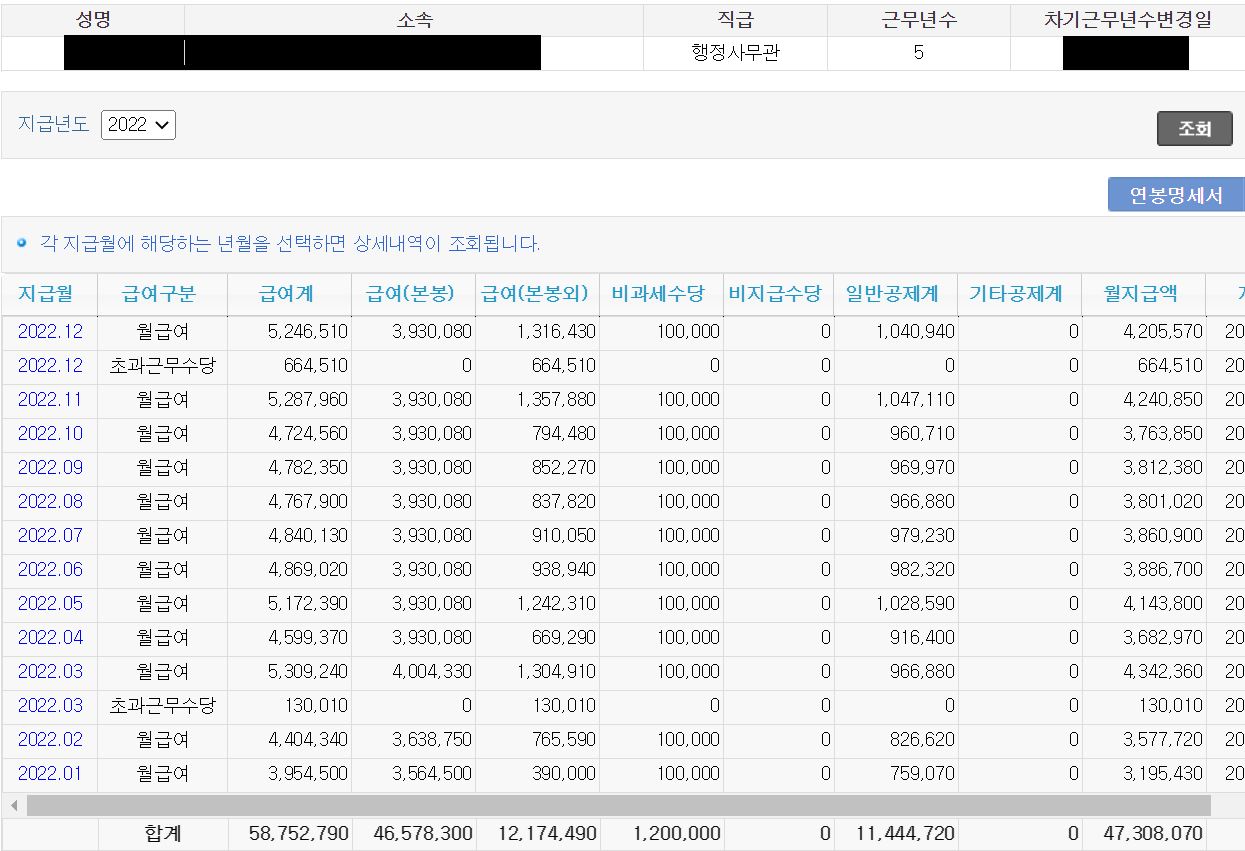Sort by 일반공제계 column header
The width and height of the screenshot is (1245, 851).
(x=892, y=294)
